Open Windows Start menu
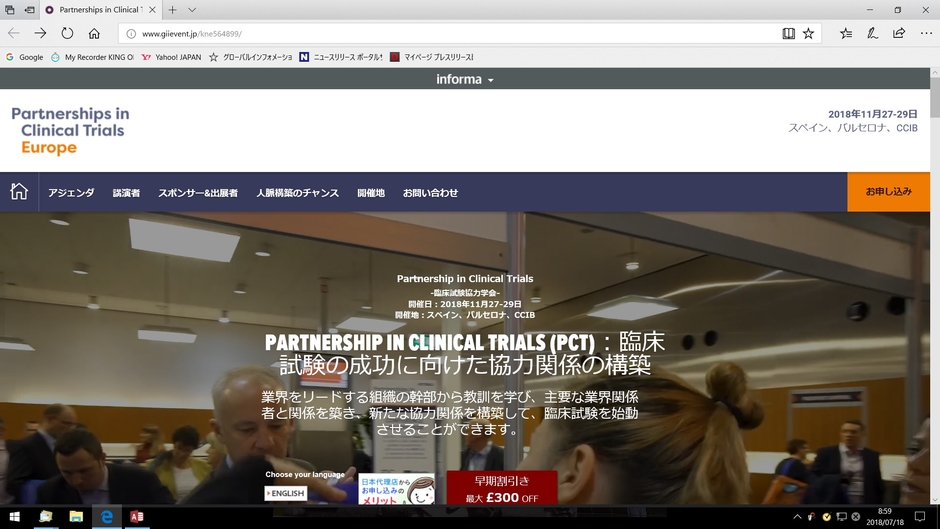 click(14, 516)
